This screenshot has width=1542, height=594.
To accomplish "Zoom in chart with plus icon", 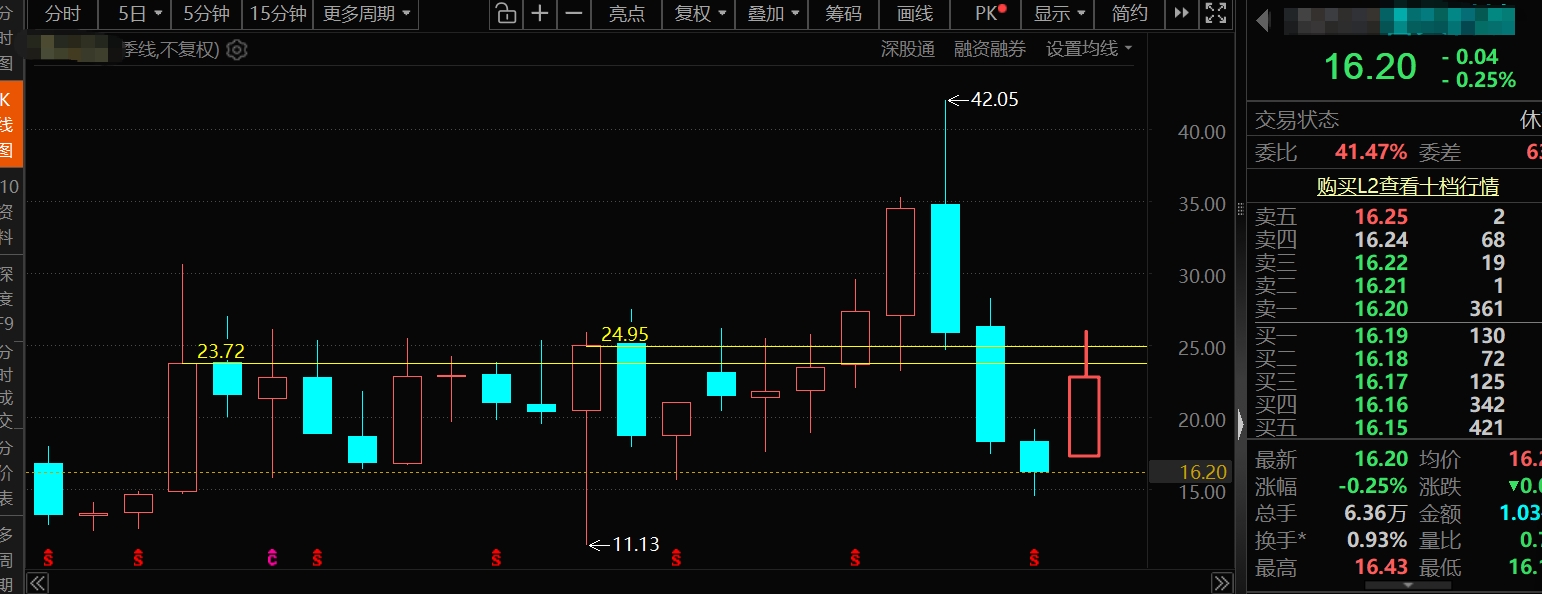I will [540, 13].
